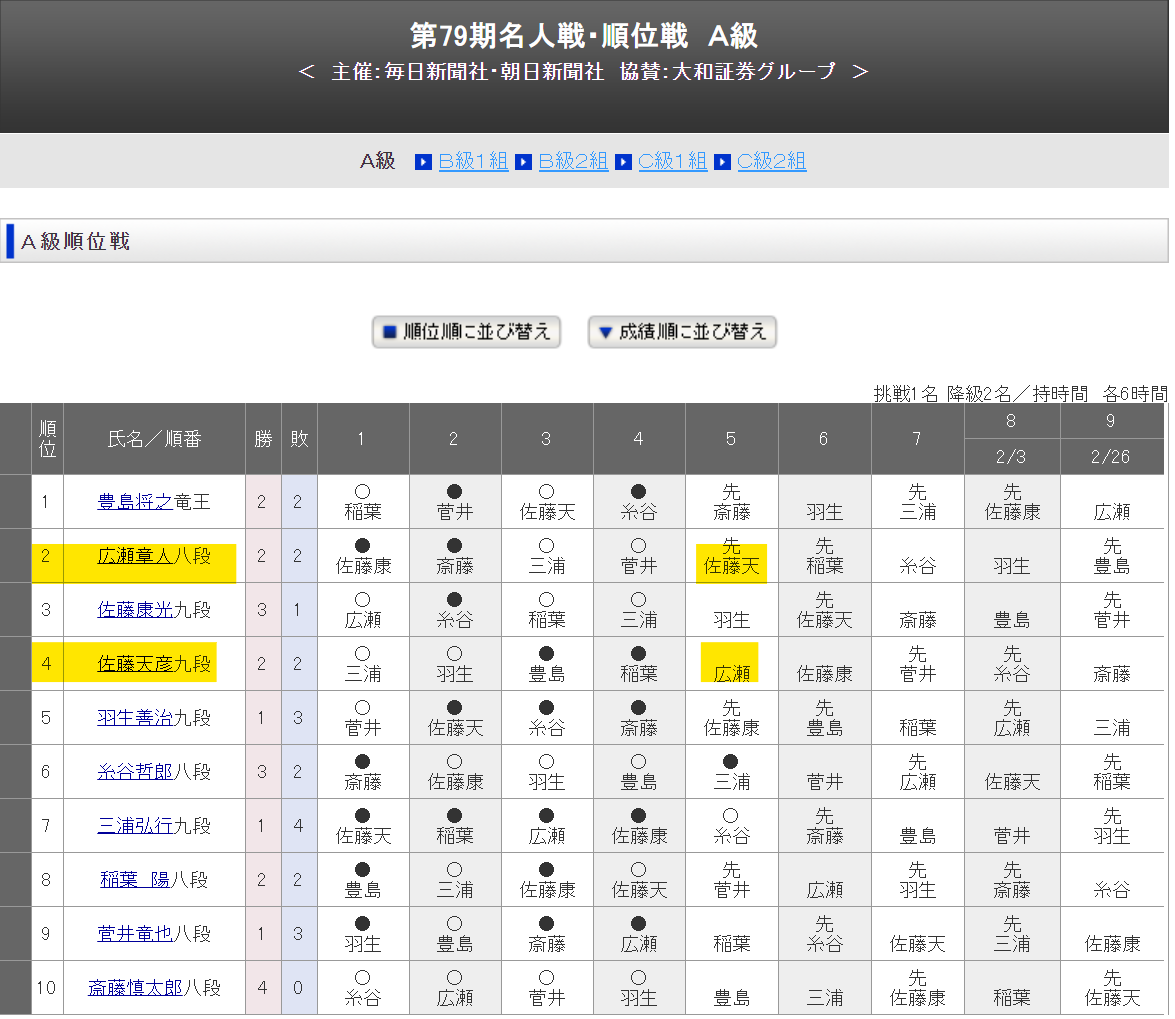Screen dimensions: 1175x1019
Task: Open player link 稲葉 陽
Action: click(135, 879)
